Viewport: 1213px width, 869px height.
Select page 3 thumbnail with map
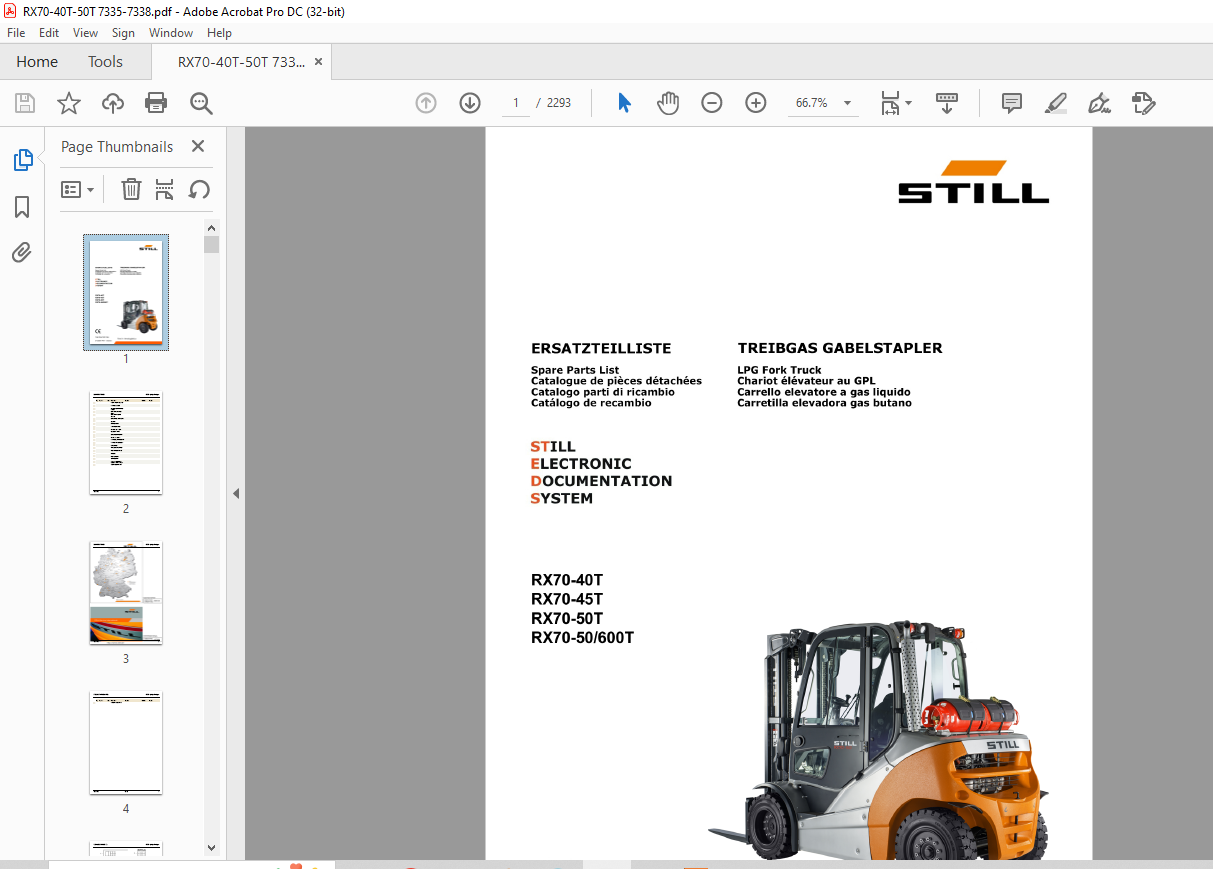pos(126,593)
